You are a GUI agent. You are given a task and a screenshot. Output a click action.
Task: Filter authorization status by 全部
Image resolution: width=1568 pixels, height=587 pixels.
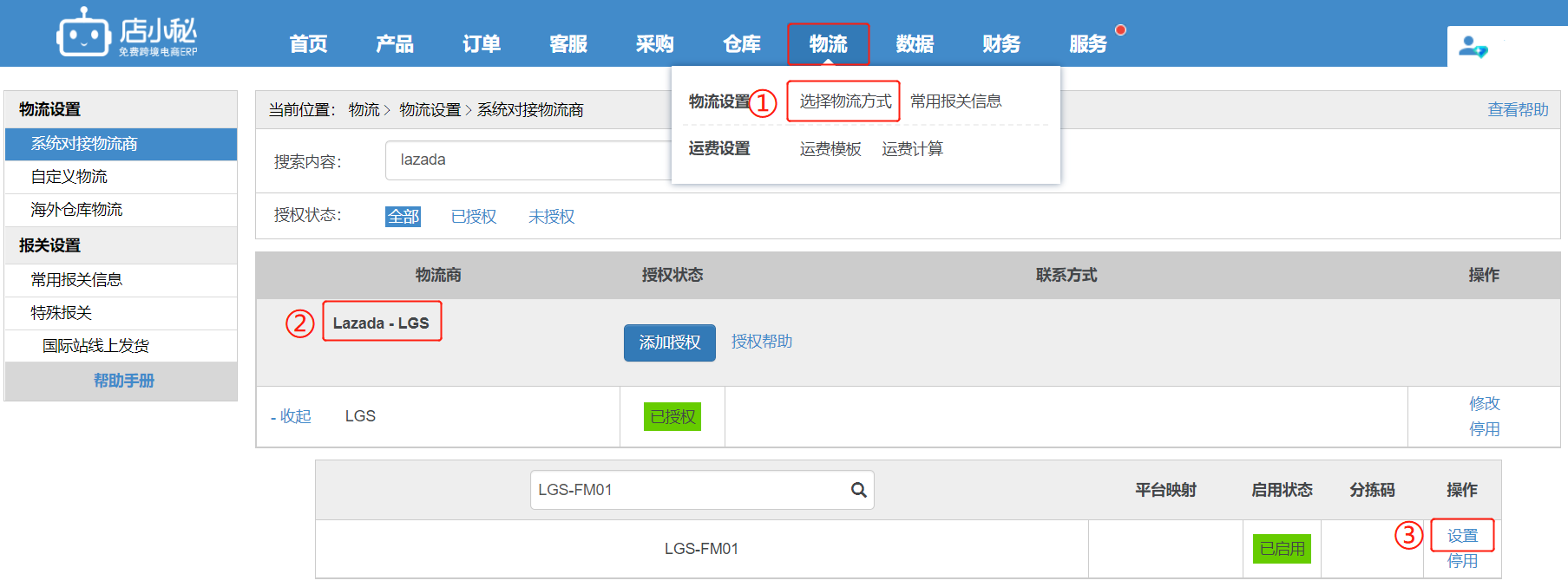click(x=403, y=217)
